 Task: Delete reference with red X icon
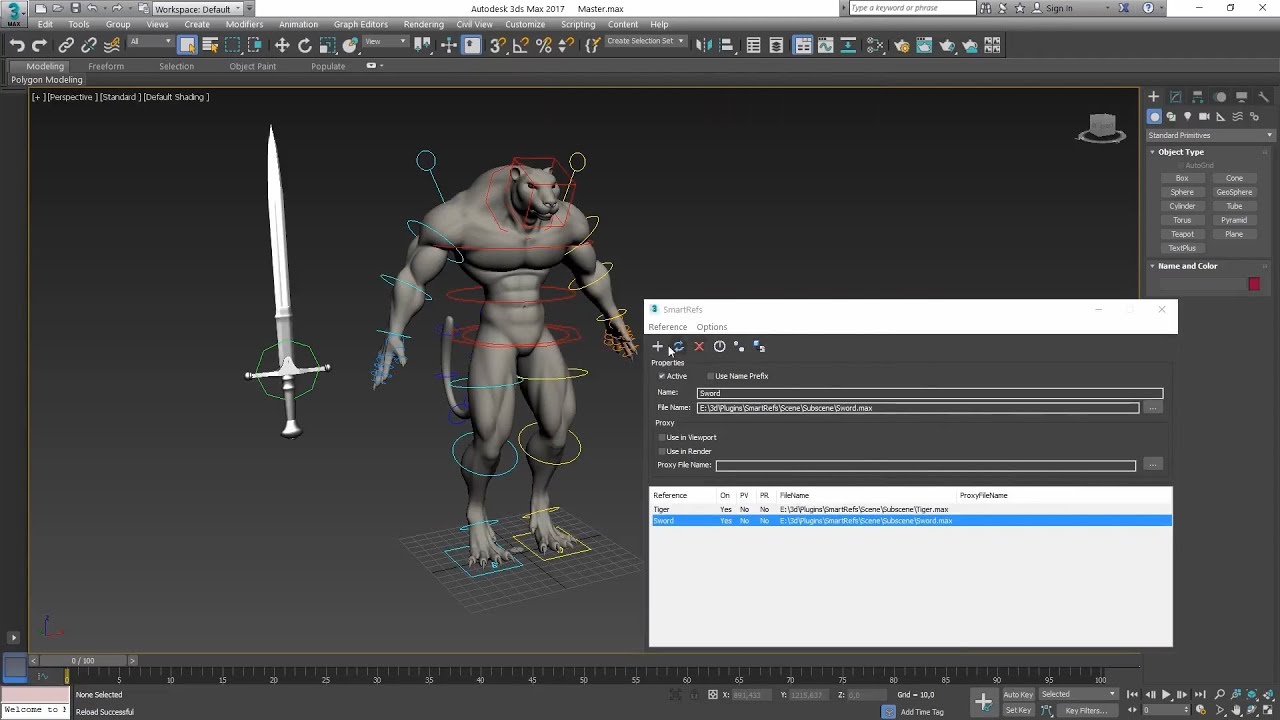[x=699, y=347]
